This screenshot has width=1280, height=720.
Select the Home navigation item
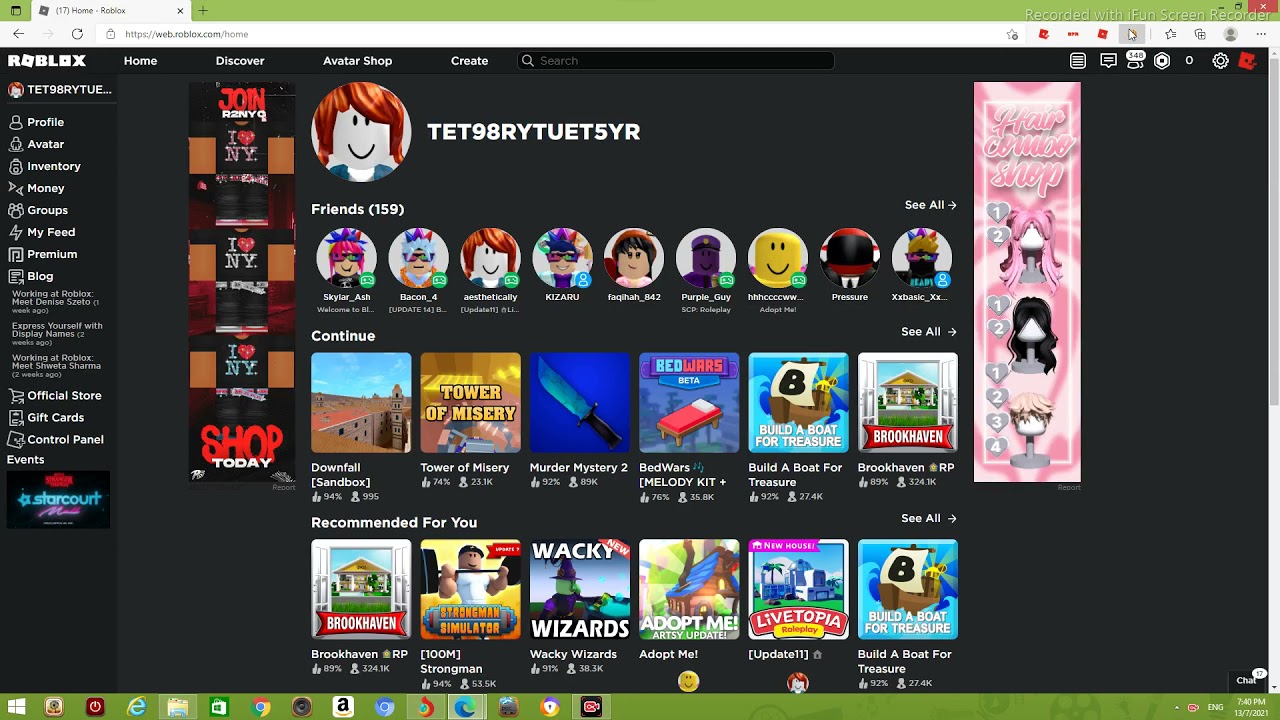pyautogui.click(x=140, y=61)
